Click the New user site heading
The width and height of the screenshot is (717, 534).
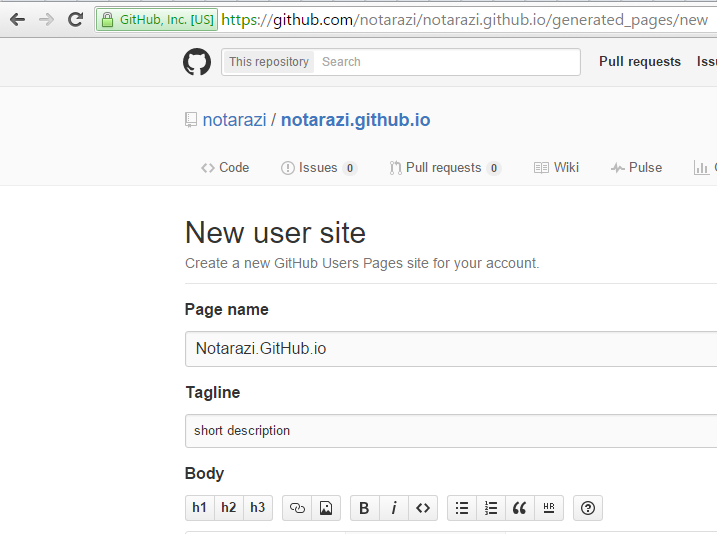click(x=275, y=233)
